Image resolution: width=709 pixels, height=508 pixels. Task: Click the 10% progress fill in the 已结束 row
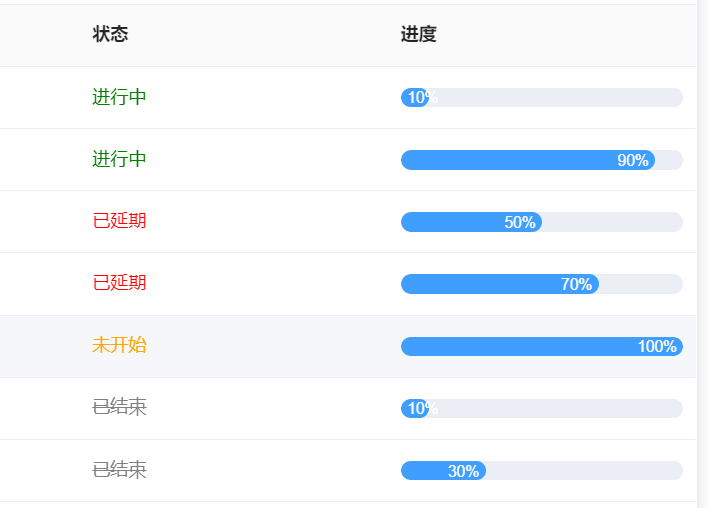pyautogui.click(x=415, y=408)
